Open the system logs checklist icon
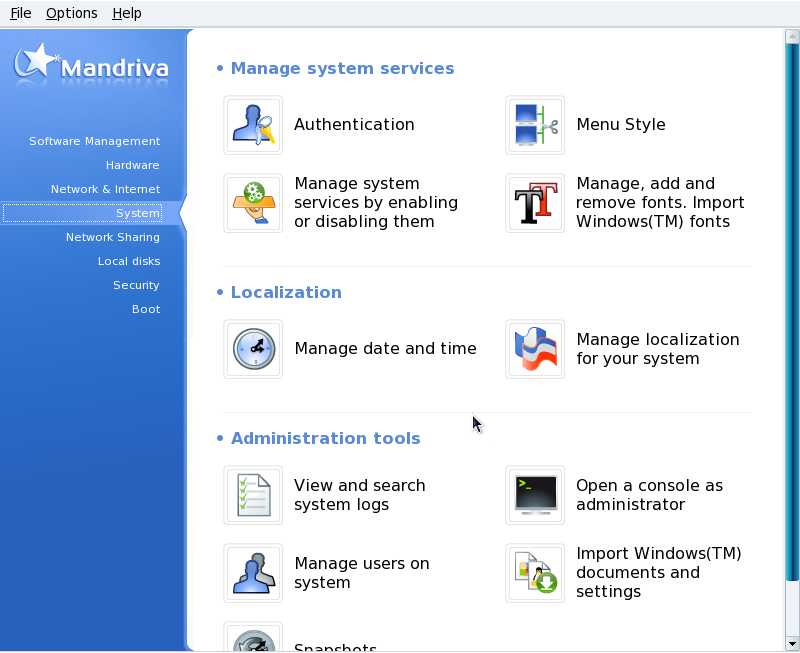The height and width of the screenshot is (653, 800). 253,495
